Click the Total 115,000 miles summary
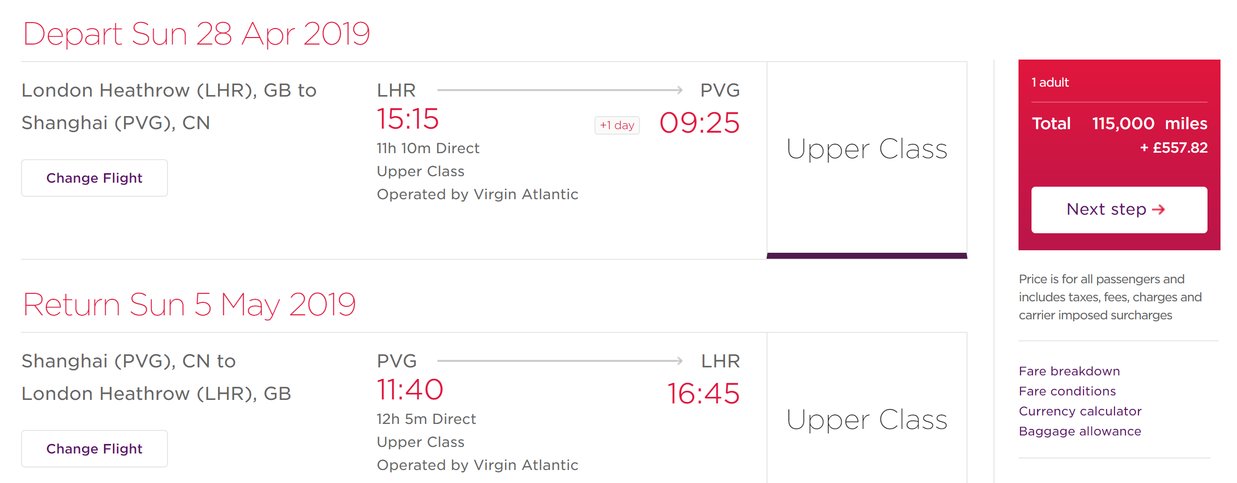 (x=1119, y=124)
